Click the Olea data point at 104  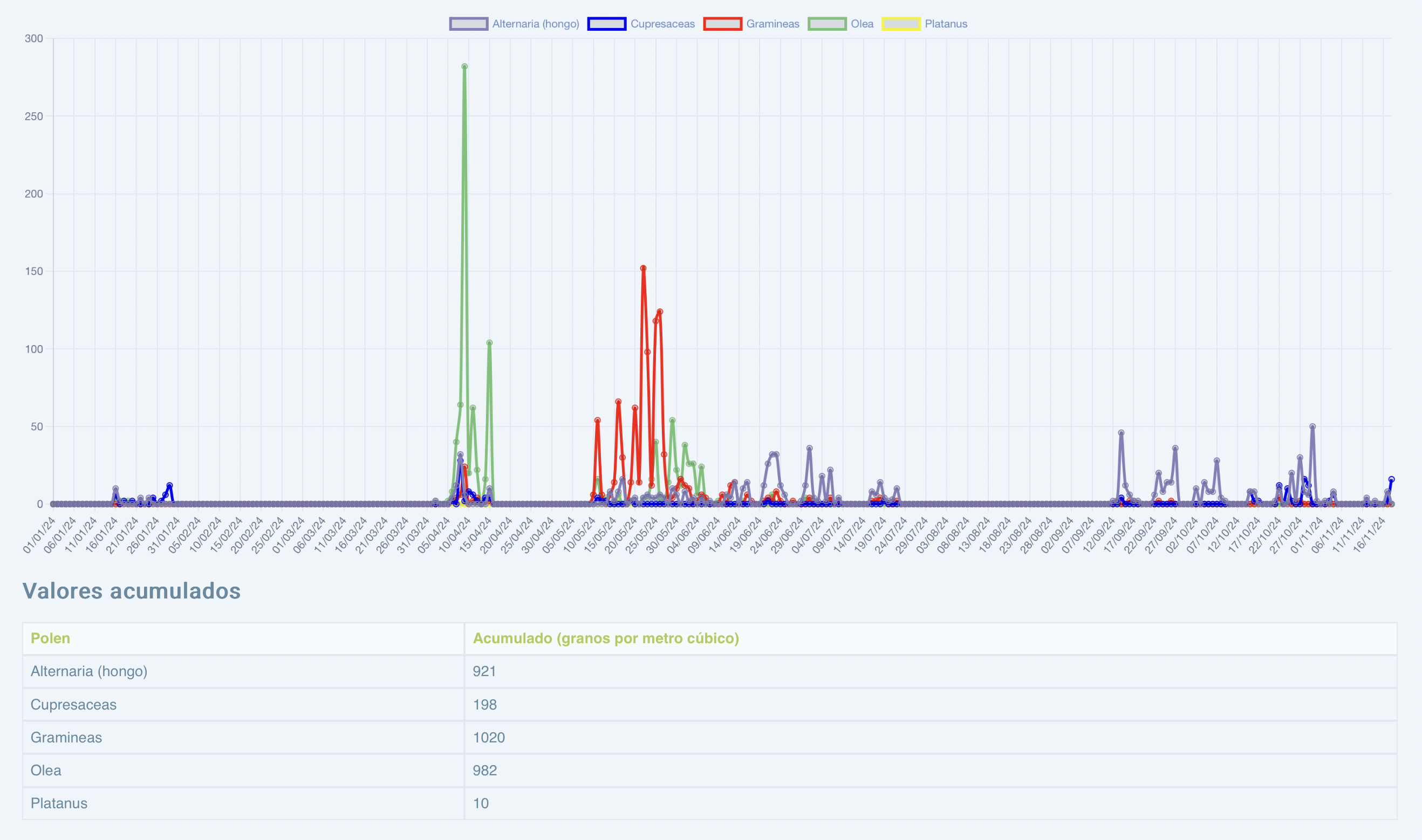coord(489,342)
